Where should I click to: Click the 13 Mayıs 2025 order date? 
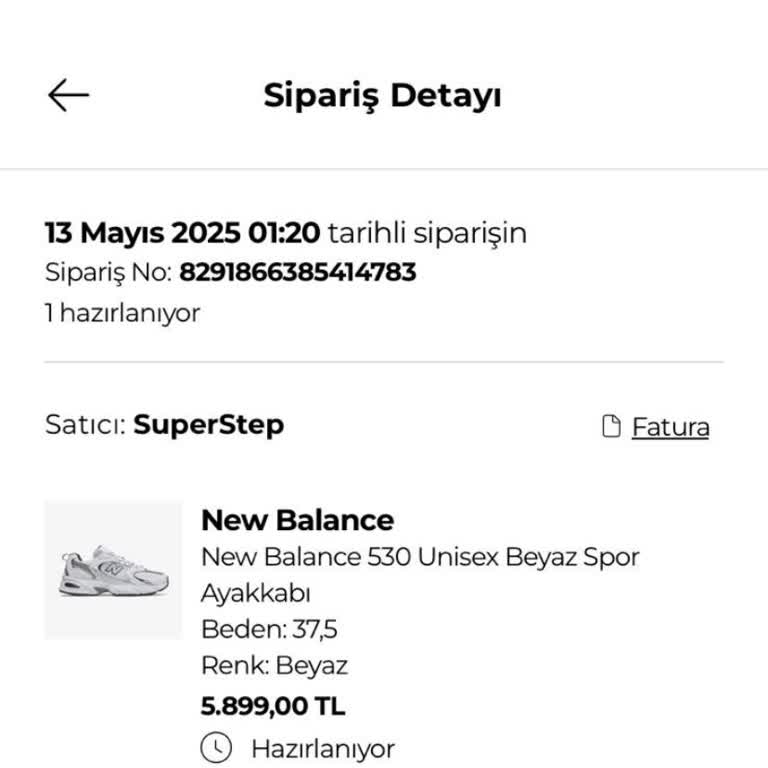[x=182, y=233]
